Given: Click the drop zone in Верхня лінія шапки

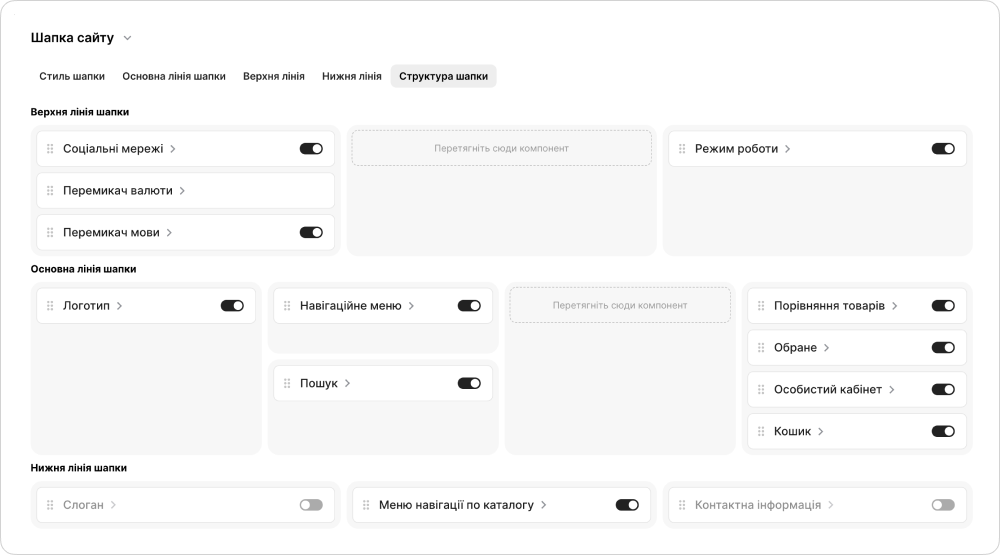Looking at the screenshot, I should pyautogui.click(x=501, y=148).
